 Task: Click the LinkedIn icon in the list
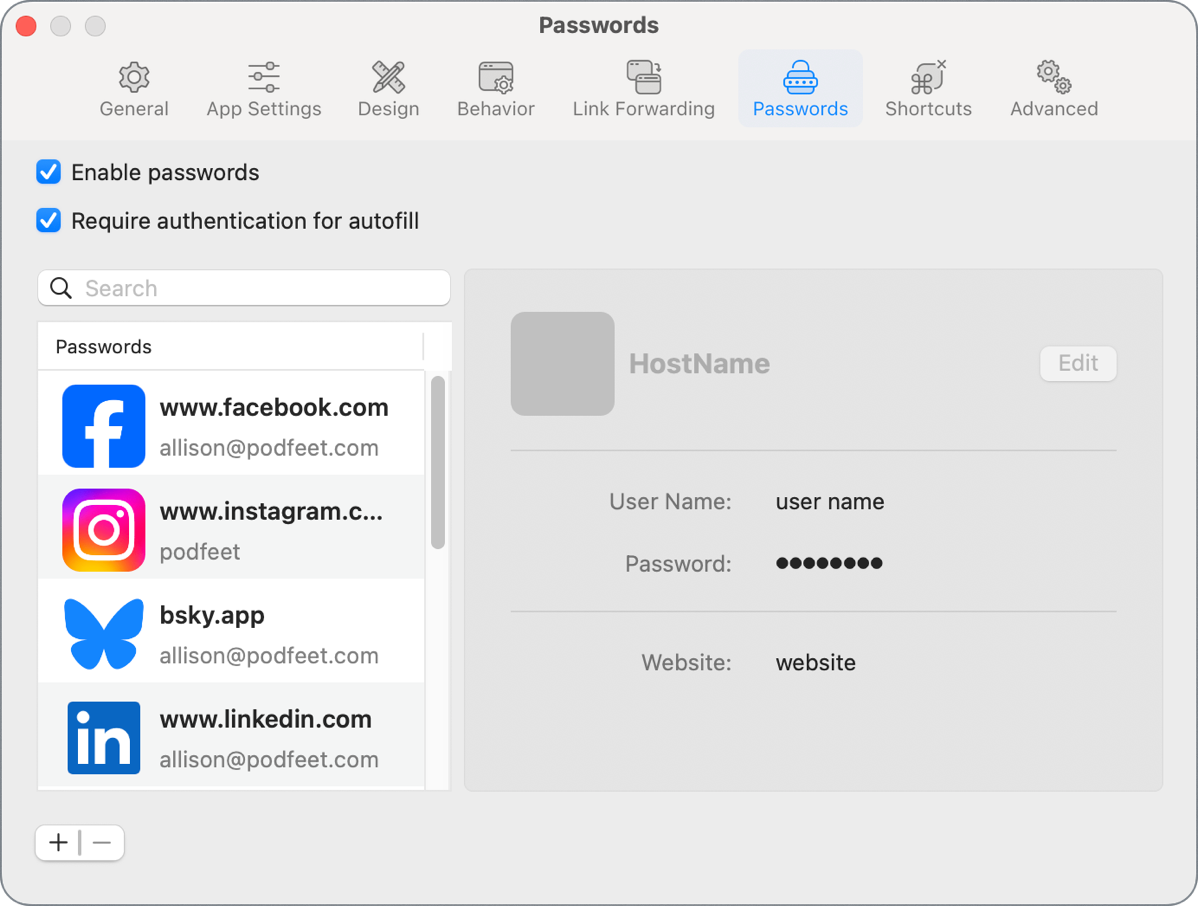[103, 738]
